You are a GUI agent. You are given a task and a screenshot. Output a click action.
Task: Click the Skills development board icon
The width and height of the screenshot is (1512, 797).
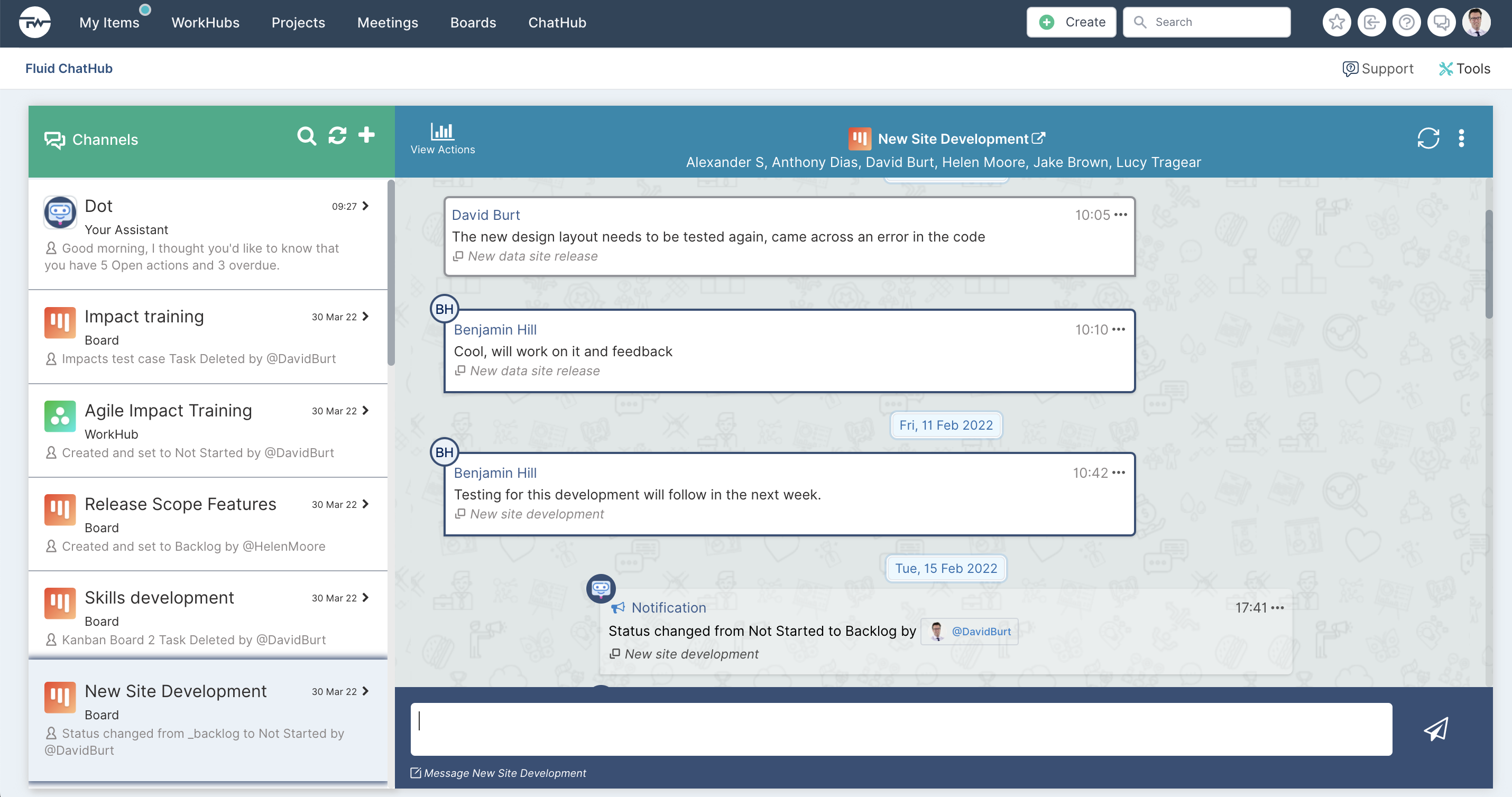click(x=60, y=604)
